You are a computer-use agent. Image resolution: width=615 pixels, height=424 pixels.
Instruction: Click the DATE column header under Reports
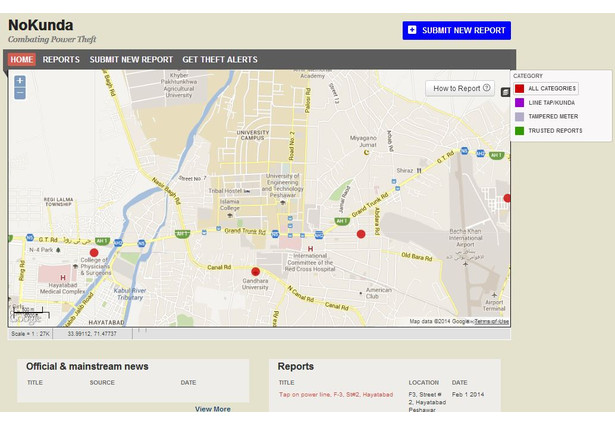click(459, 382)
